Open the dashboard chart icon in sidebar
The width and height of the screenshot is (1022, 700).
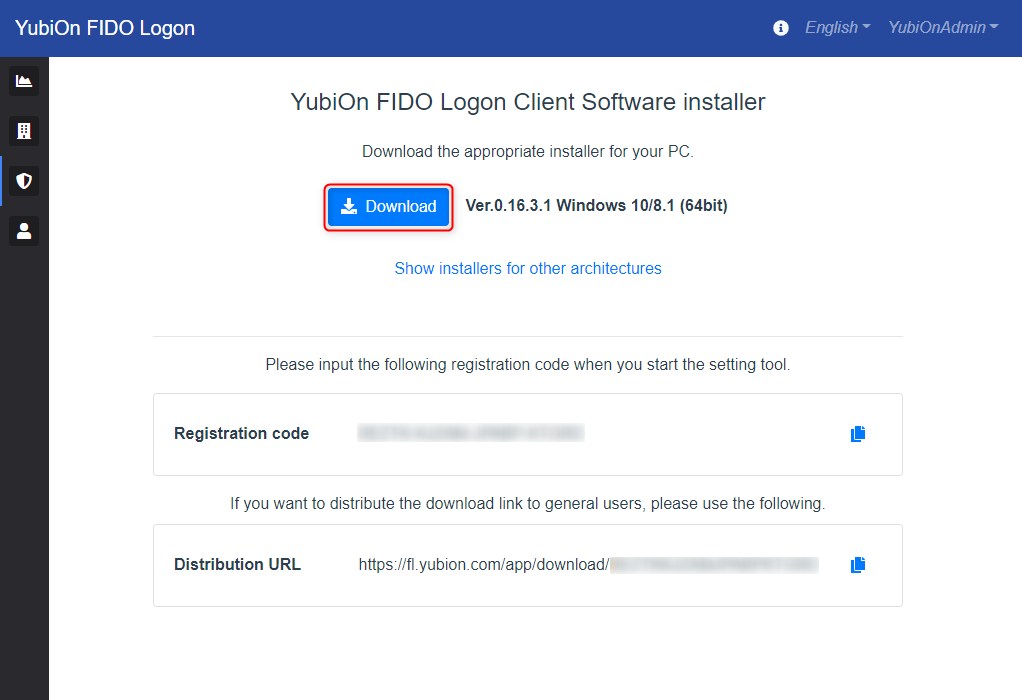24,81
